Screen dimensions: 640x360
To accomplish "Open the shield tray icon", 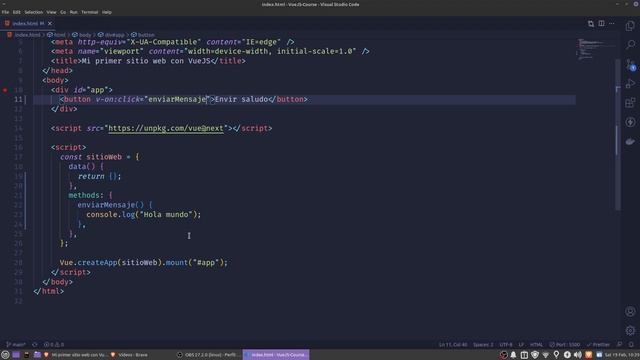I will pos(535,355).
